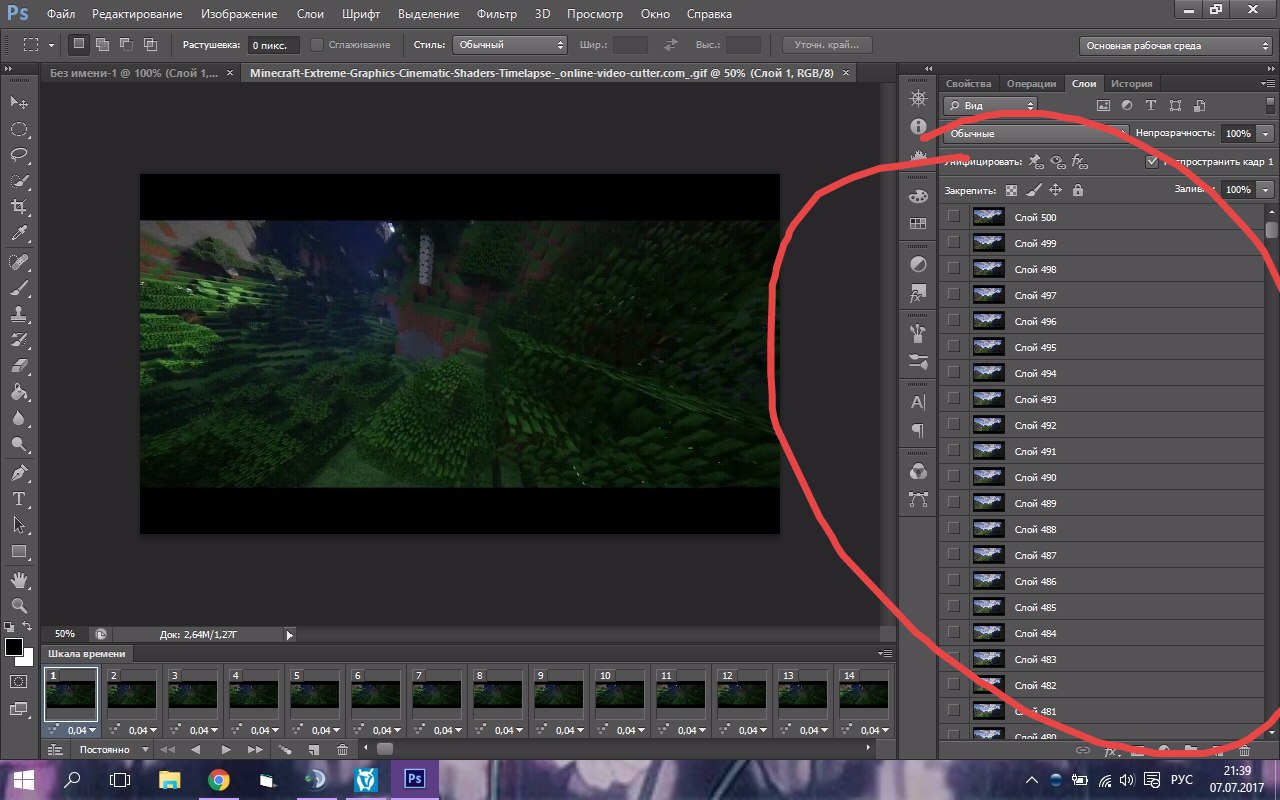Switch layer filtering on or off
1280x800 pixels.
click(x=1271, y=105)
